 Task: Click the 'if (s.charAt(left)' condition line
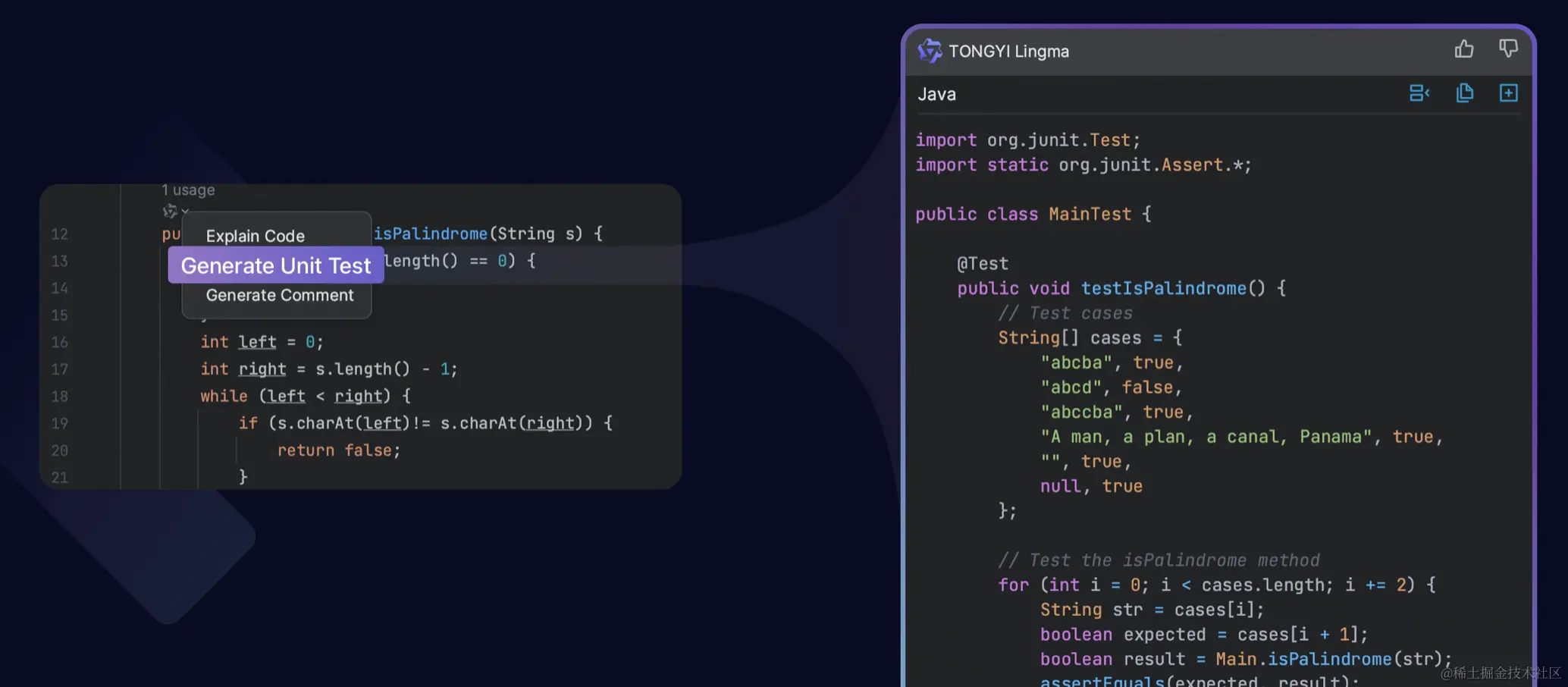tap(425, 423)
